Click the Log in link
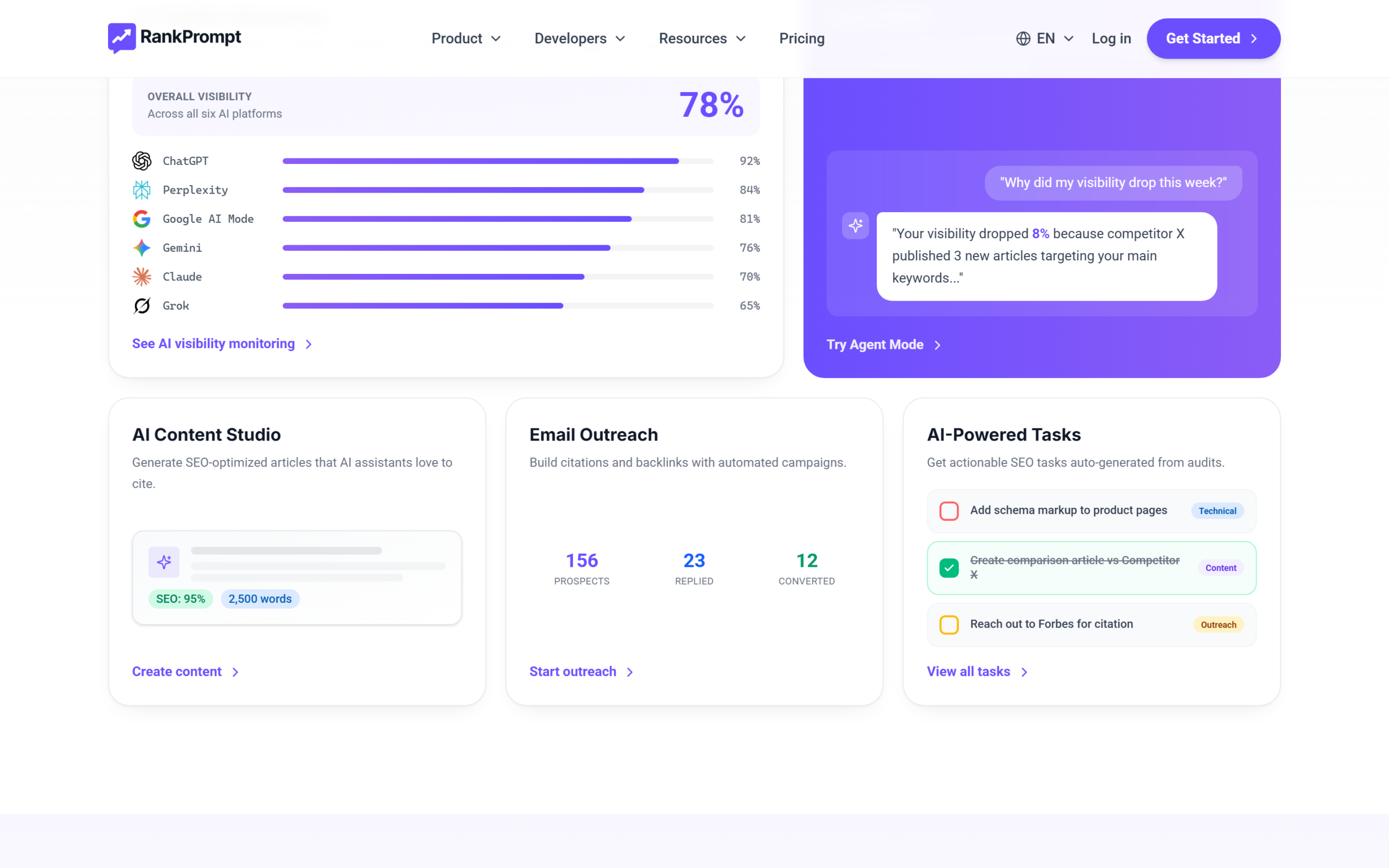 click(x=1111, y=39)
